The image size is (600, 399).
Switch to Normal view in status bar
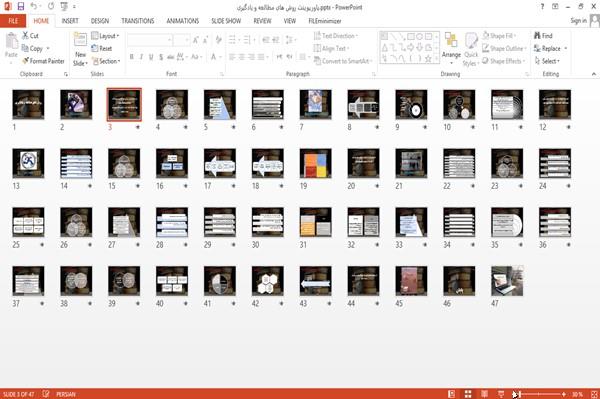(451, 394)
